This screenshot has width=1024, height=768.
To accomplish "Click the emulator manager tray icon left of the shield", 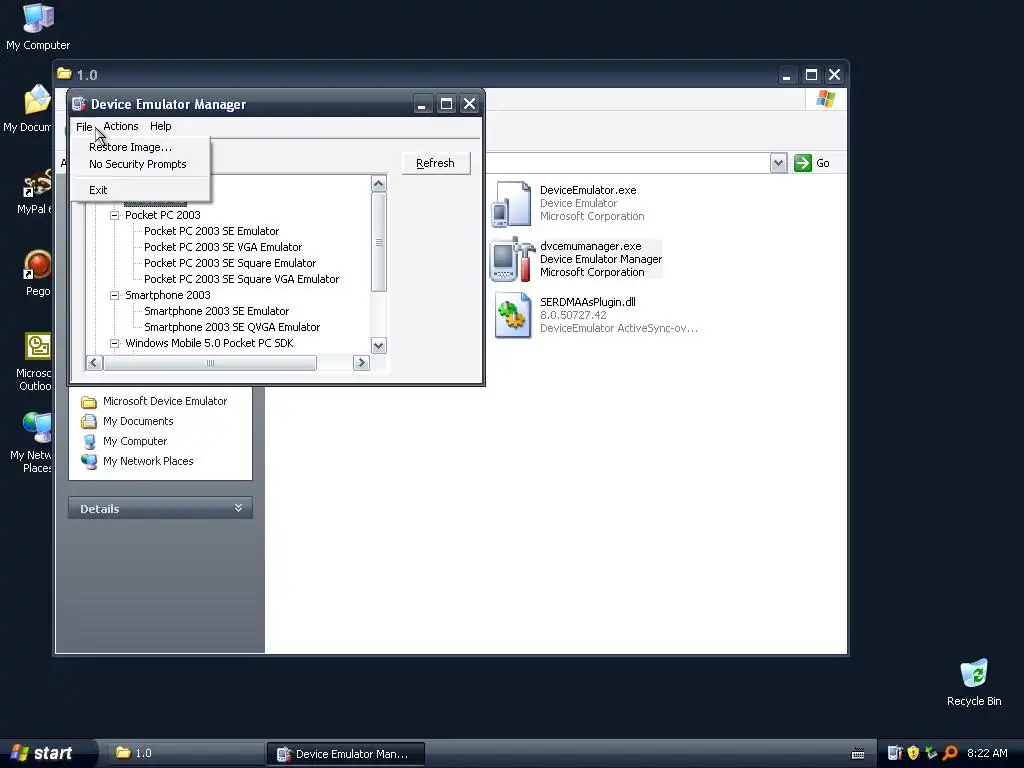I will pyautogui.click(x=895, y=753).
